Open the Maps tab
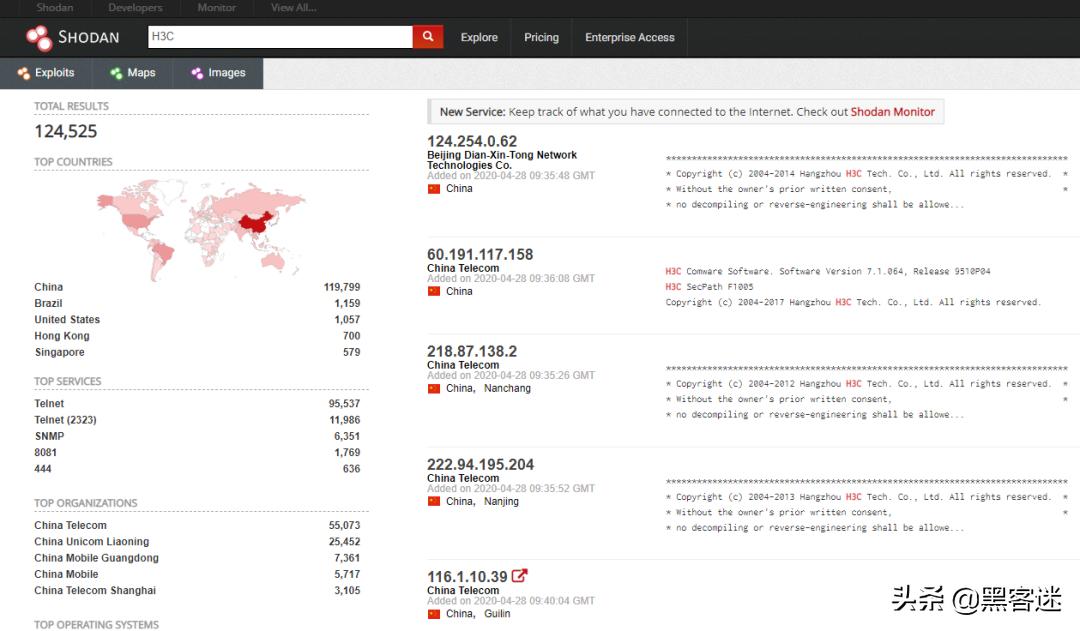This screenshot has height=631, width=1080. [x=133, y=73]
